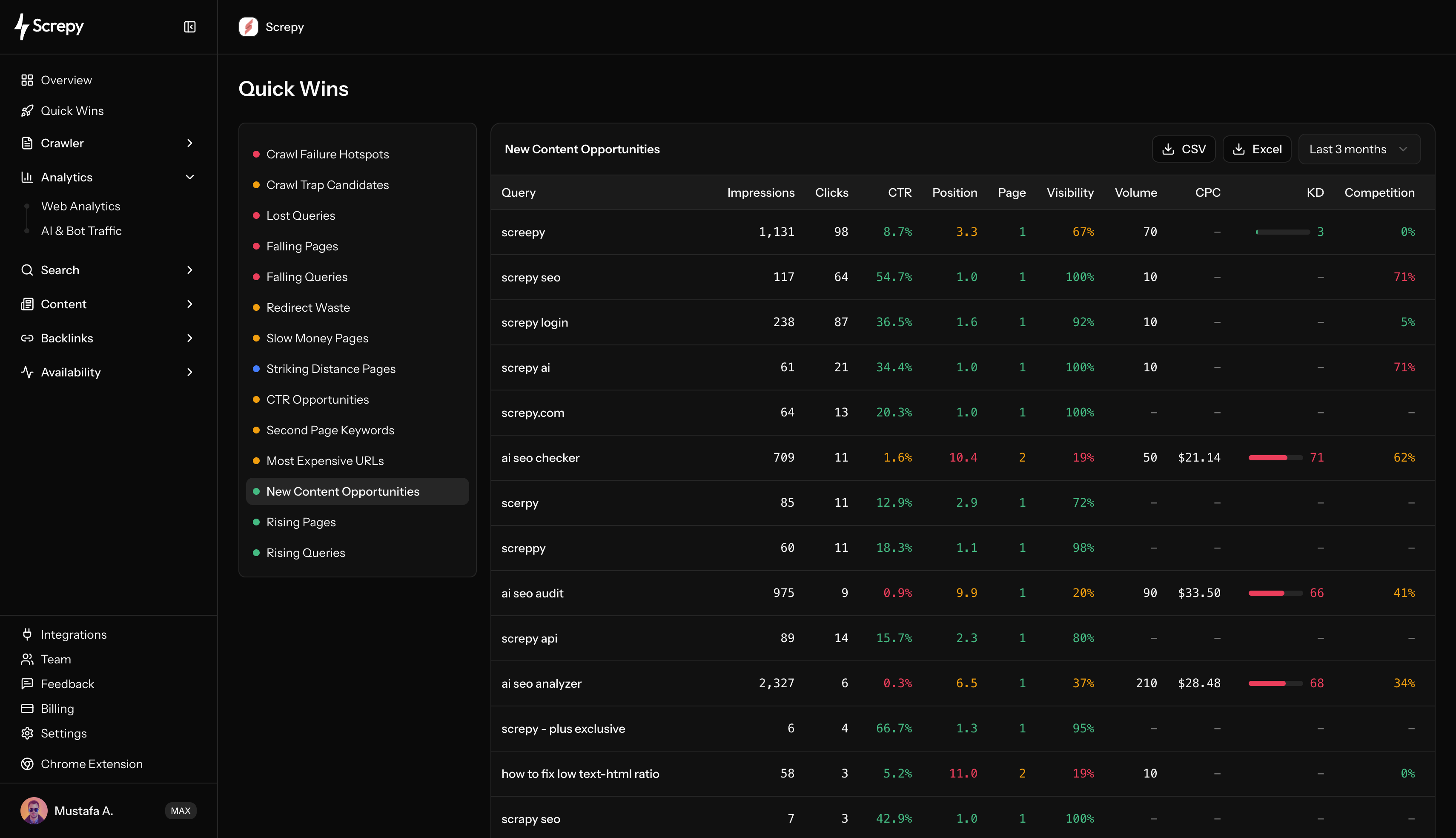Click the Backlinks chain icon
Screen dimensions: 1456x838
(27, 338)
